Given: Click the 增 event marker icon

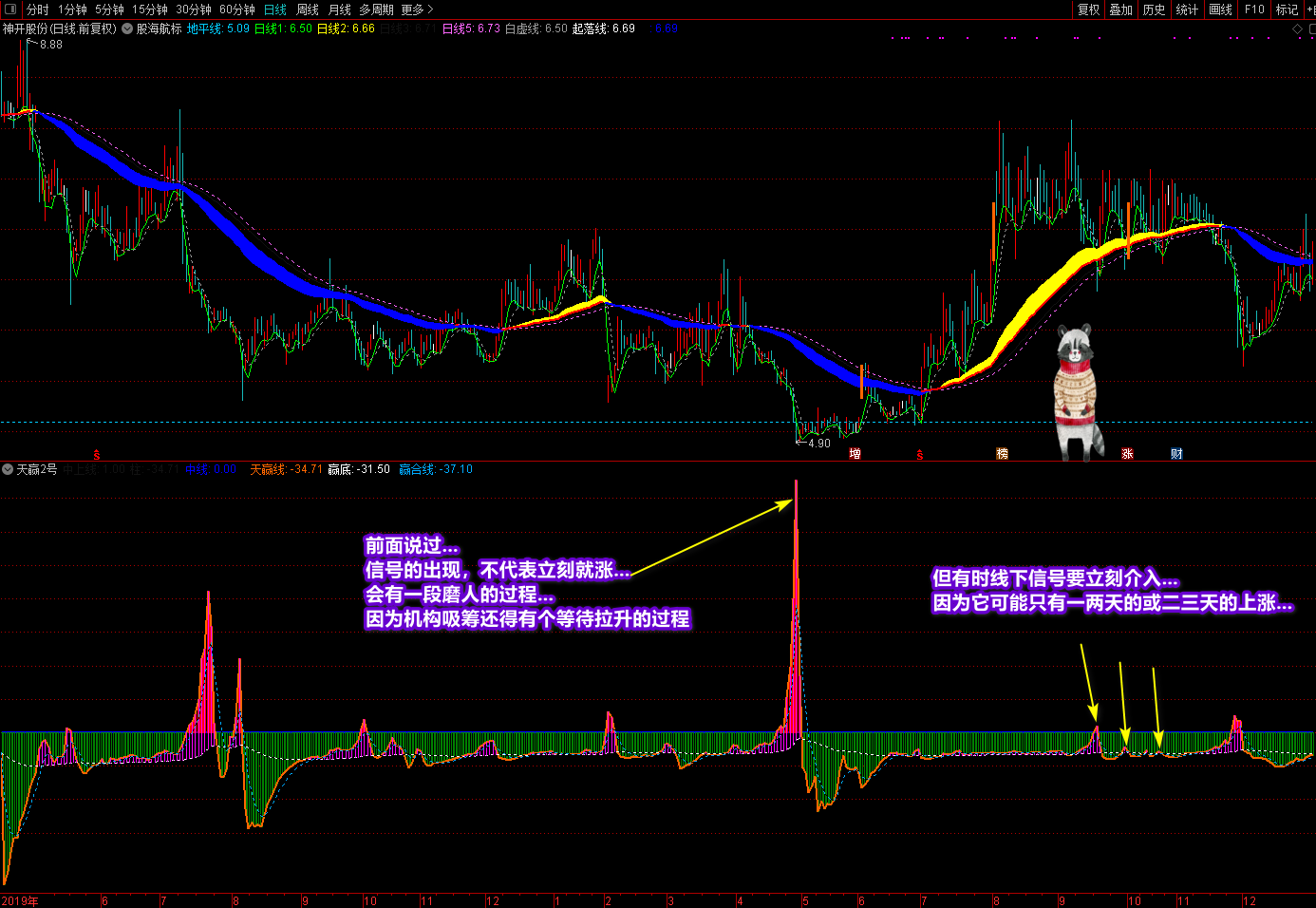Looking at the screenshot, I should coord(855,454).
